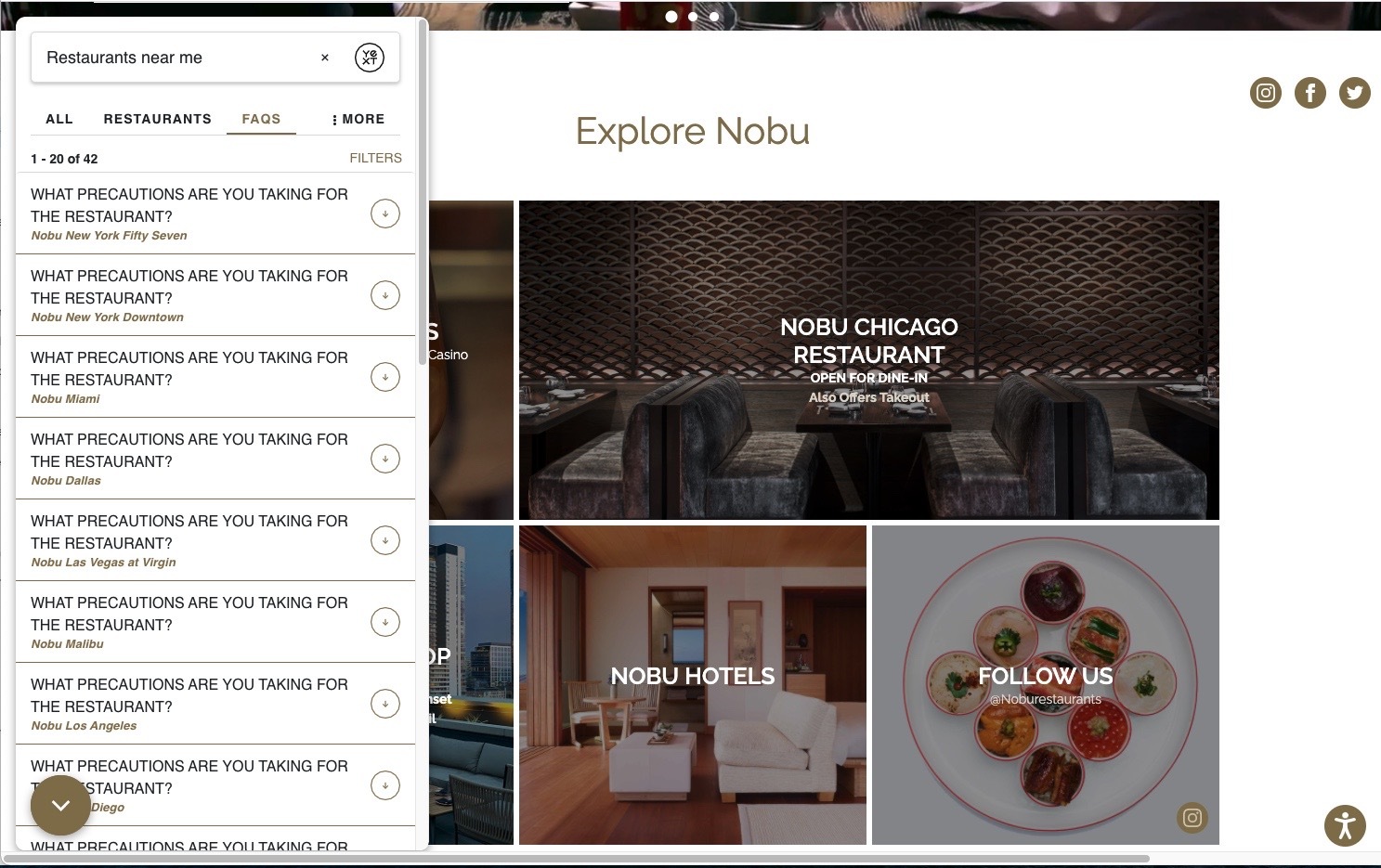
Task: Open the FILTERS link
Action: point(376,158)
